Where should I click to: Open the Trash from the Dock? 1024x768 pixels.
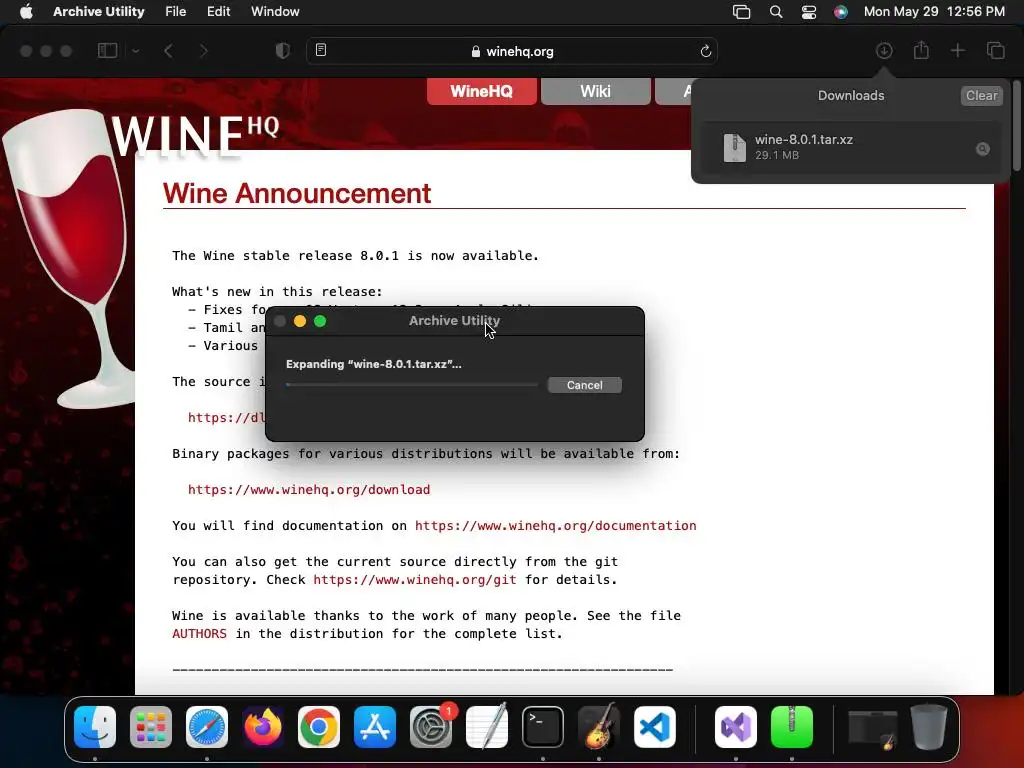tap(929, 727)
